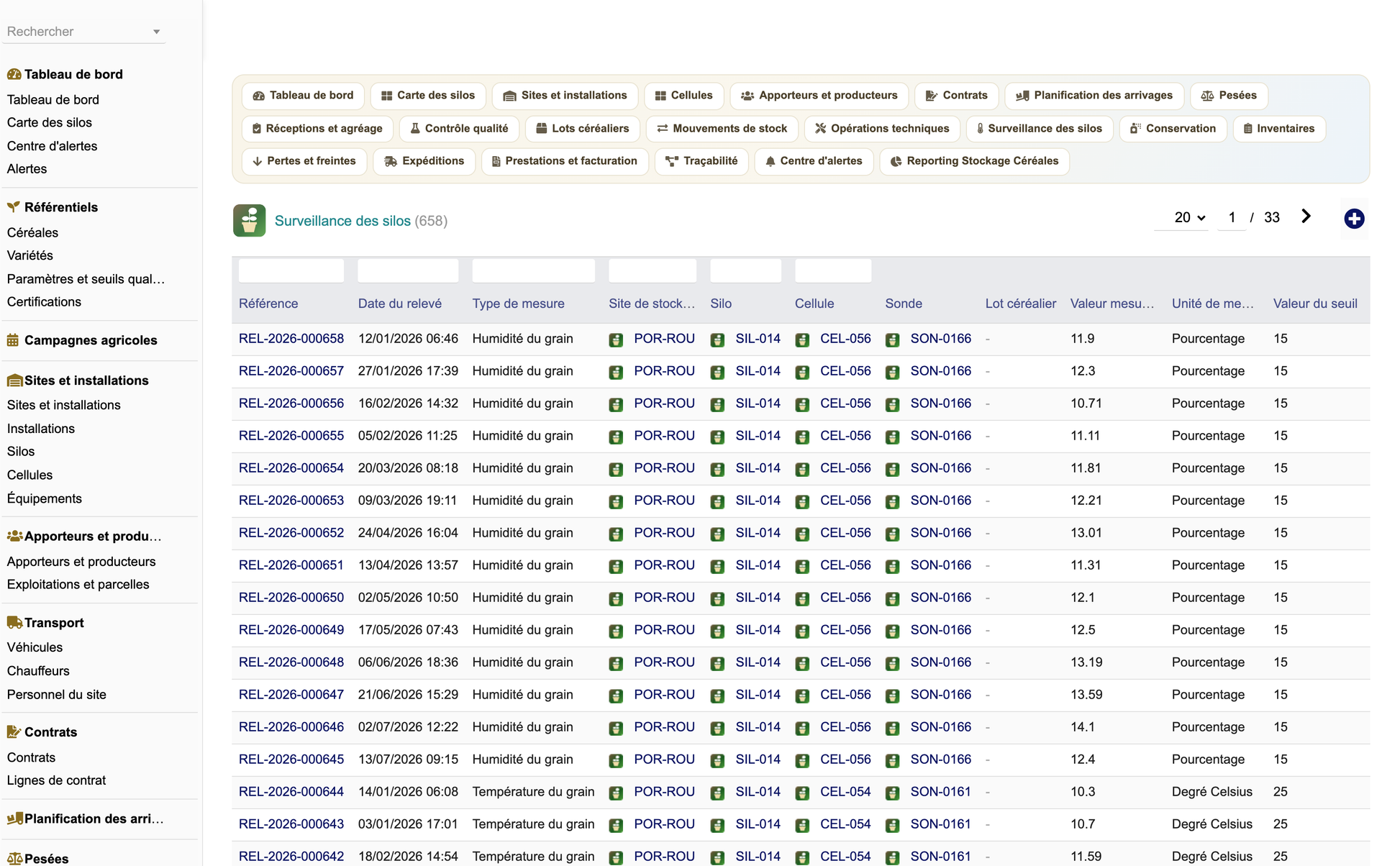Open the Rechercher search dropdown

click(x=83, y=32)
